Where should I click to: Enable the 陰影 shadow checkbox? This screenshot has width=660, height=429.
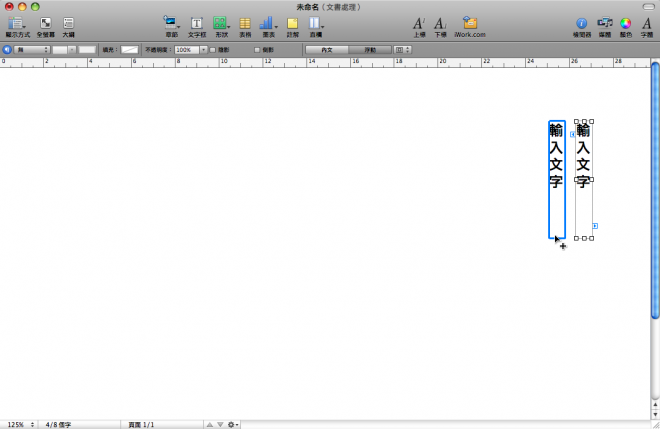pyautogui.click(x=212, y=49)
